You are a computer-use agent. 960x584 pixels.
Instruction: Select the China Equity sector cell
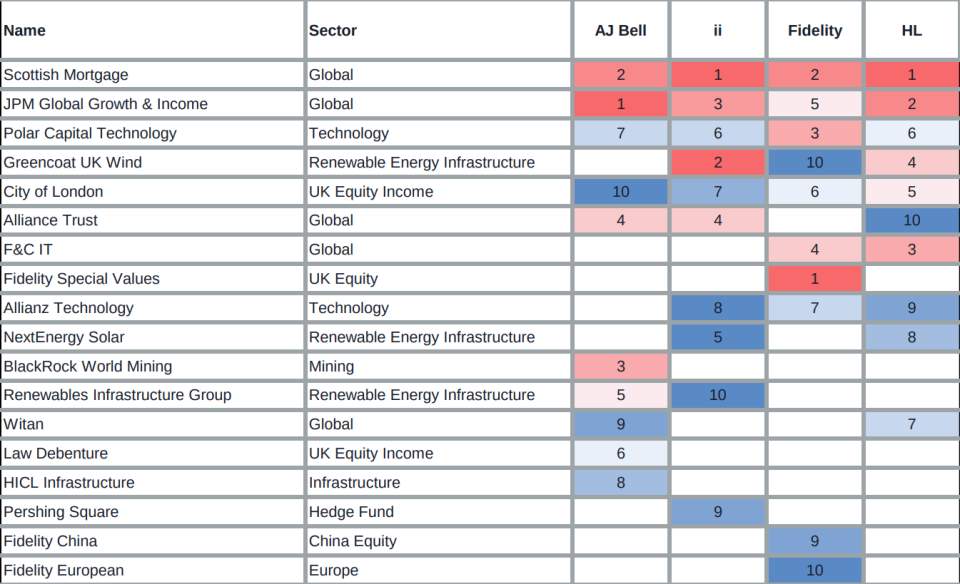(x=353, y=541)
